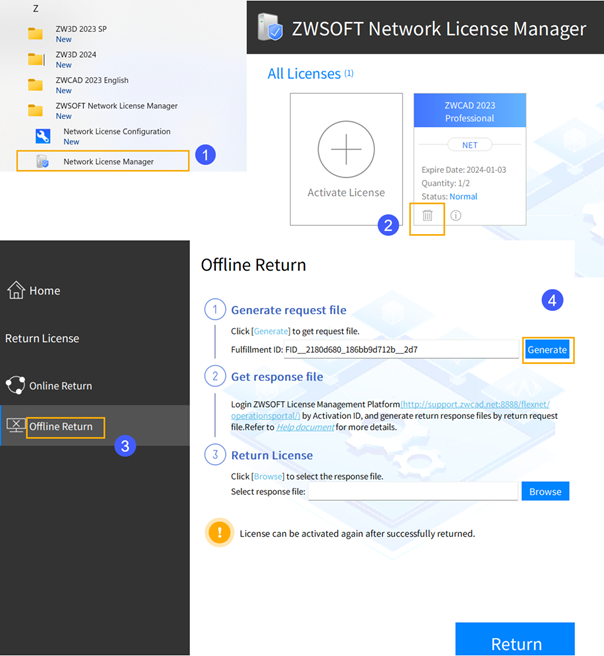Select the ZWCAD 2023 Professional license header
Viewport: 604px width, 656px height.
click(x=470, y=111)
